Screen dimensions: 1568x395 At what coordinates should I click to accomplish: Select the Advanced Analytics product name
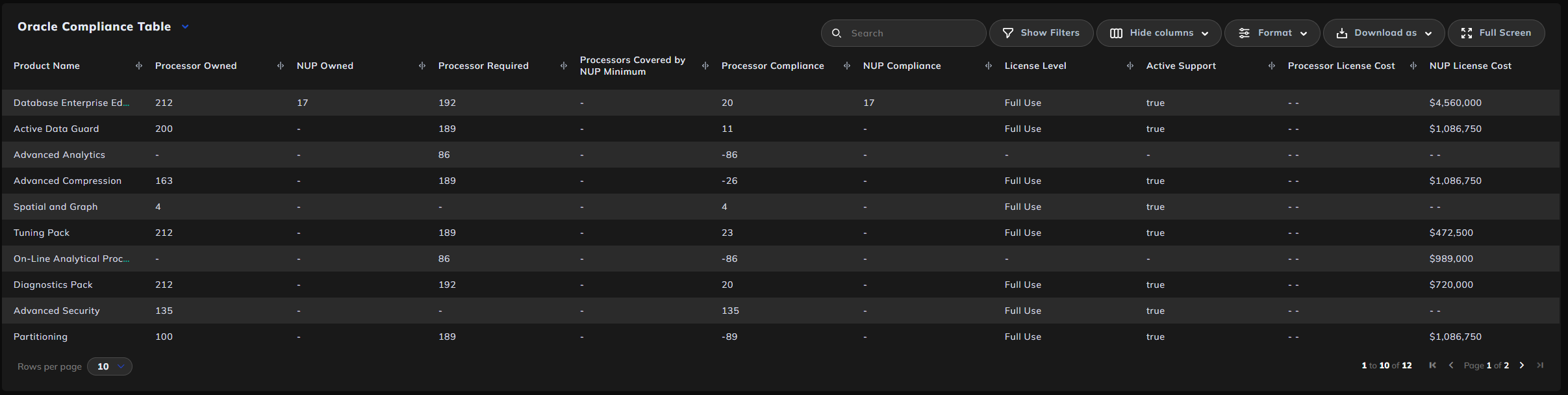point(59,155)
